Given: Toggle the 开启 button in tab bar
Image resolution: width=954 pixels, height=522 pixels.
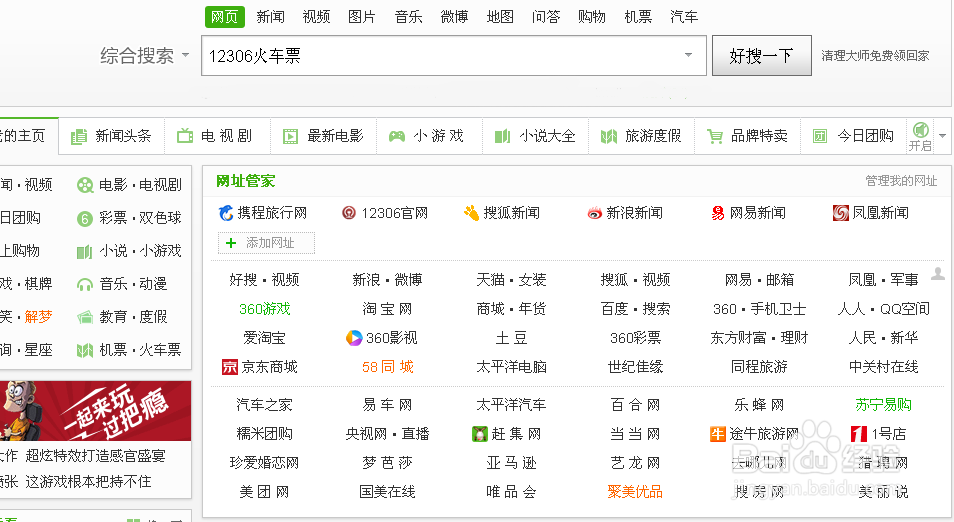Looking at the screenshot, I should [x=920, y=136].
